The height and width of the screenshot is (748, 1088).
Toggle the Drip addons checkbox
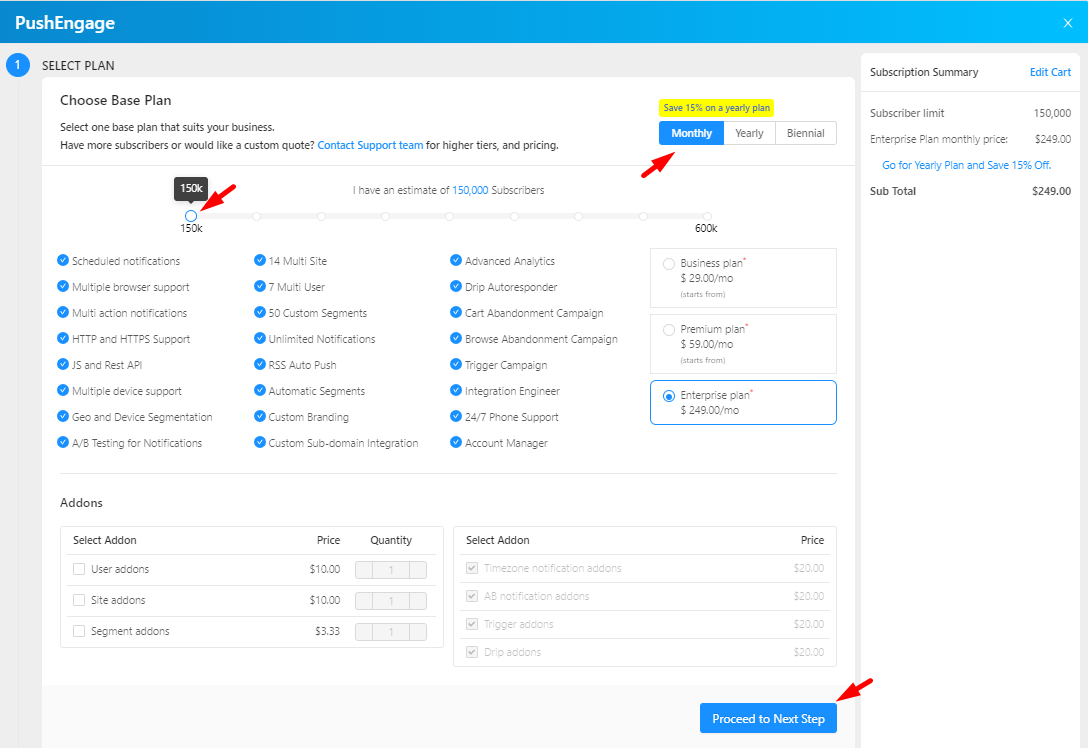472,652
